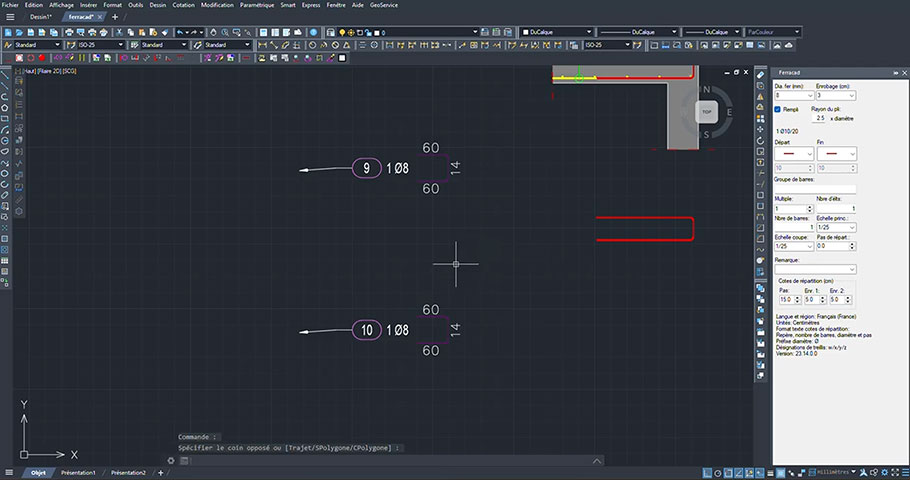Viewport: 910px width, 480px height.
Task: Click the Open file icon in toolbar
Action: click(20, 33)
